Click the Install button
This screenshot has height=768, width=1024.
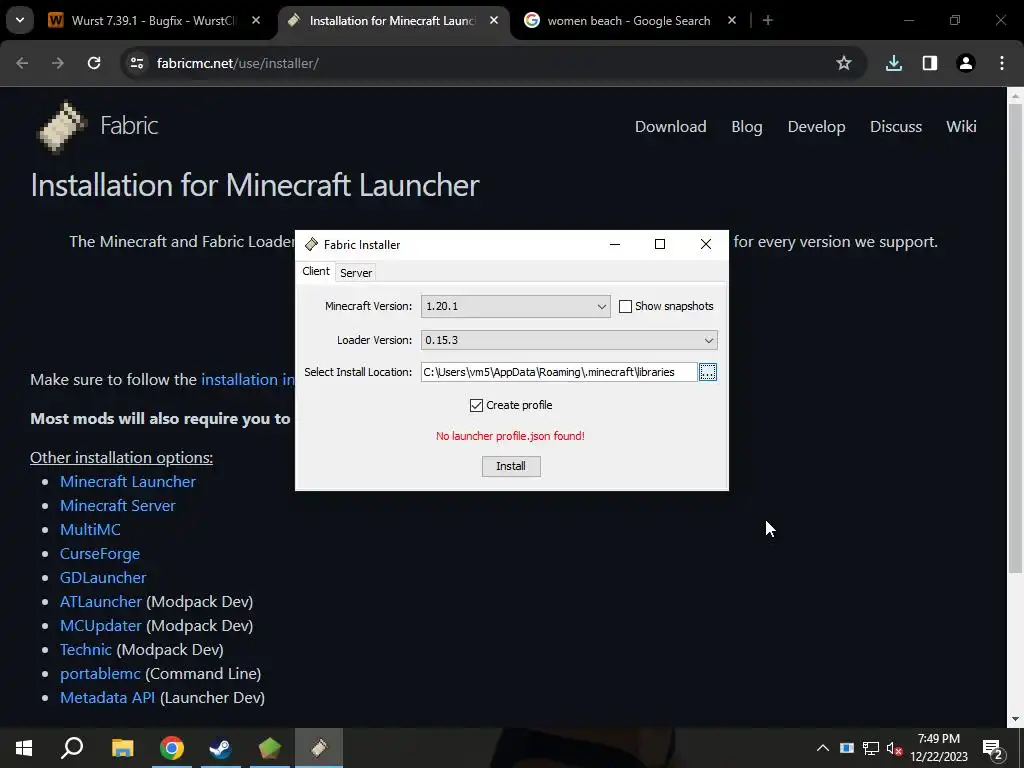(x=511, y=466)
